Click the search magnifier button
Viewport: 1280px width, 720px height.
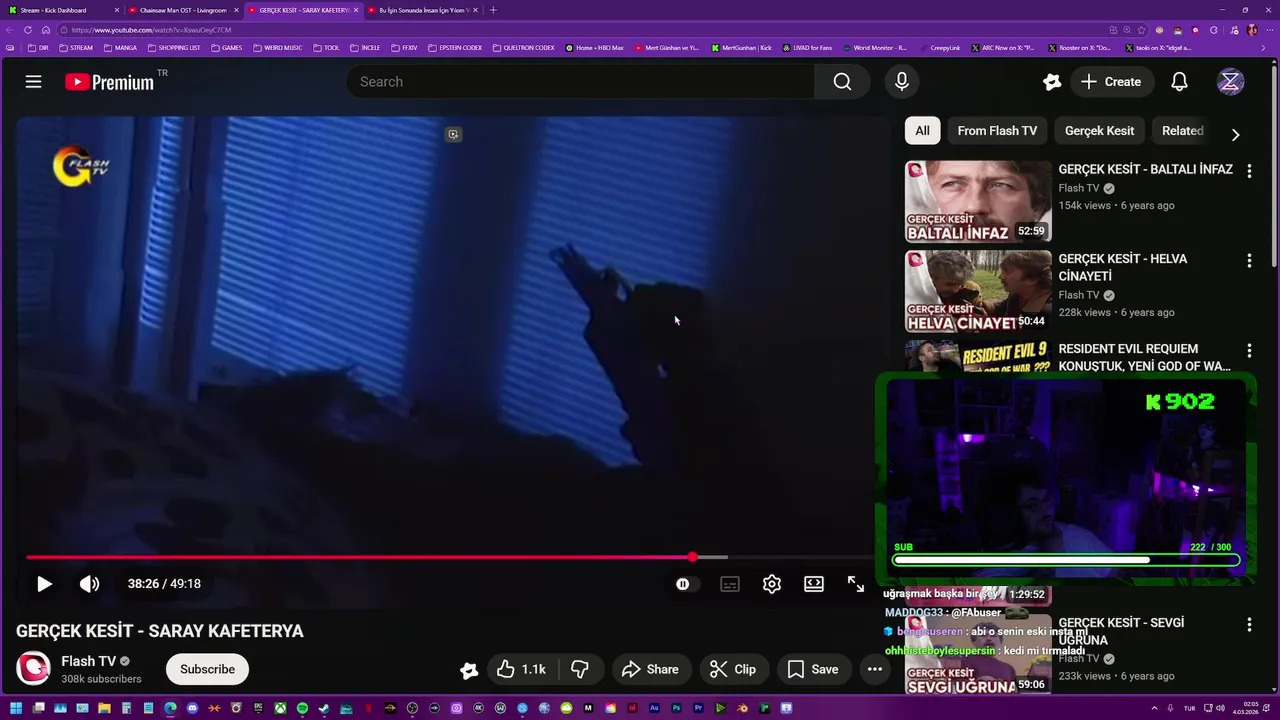842,82
